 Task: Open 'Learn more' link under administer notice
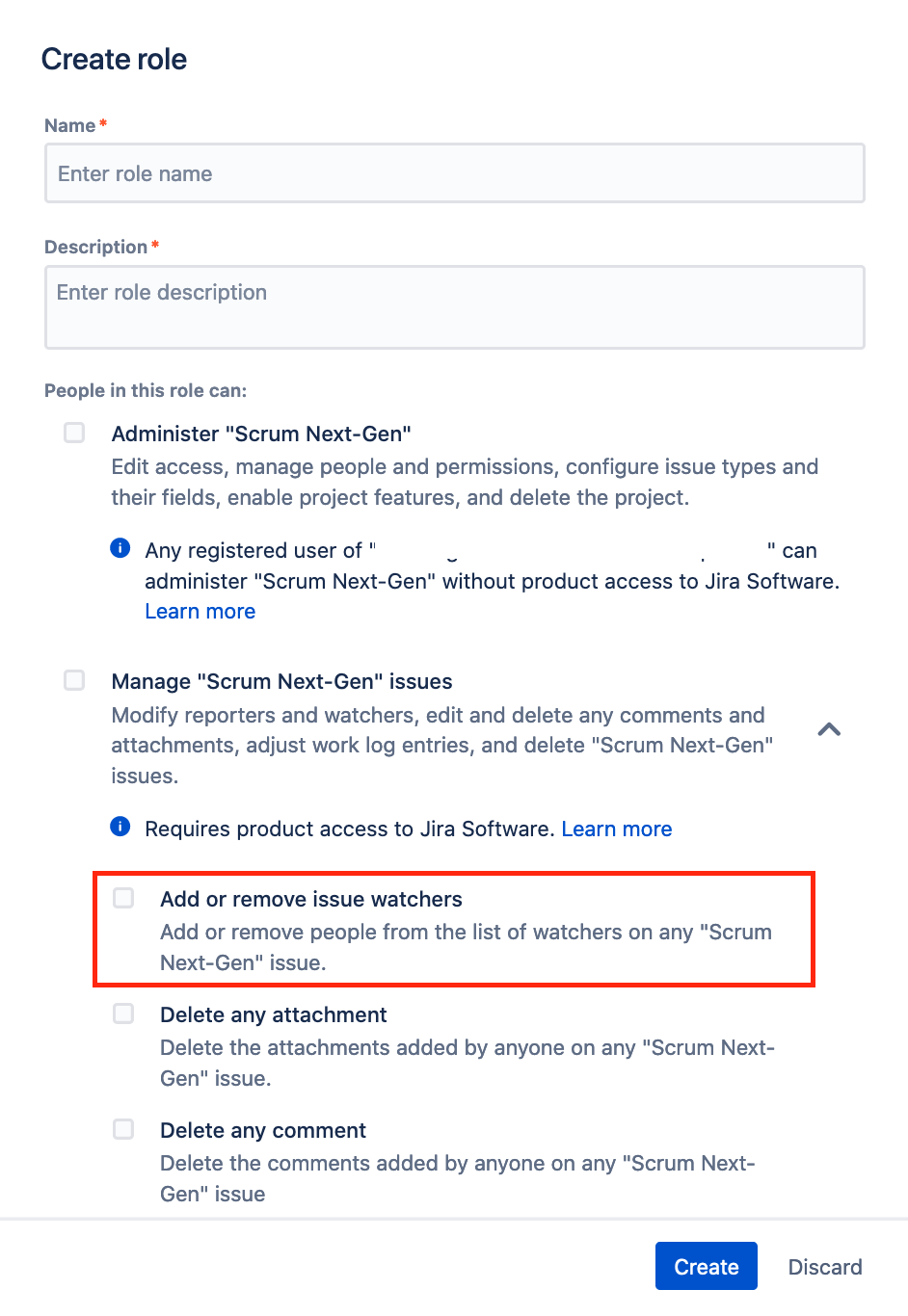tap(200, 612)
